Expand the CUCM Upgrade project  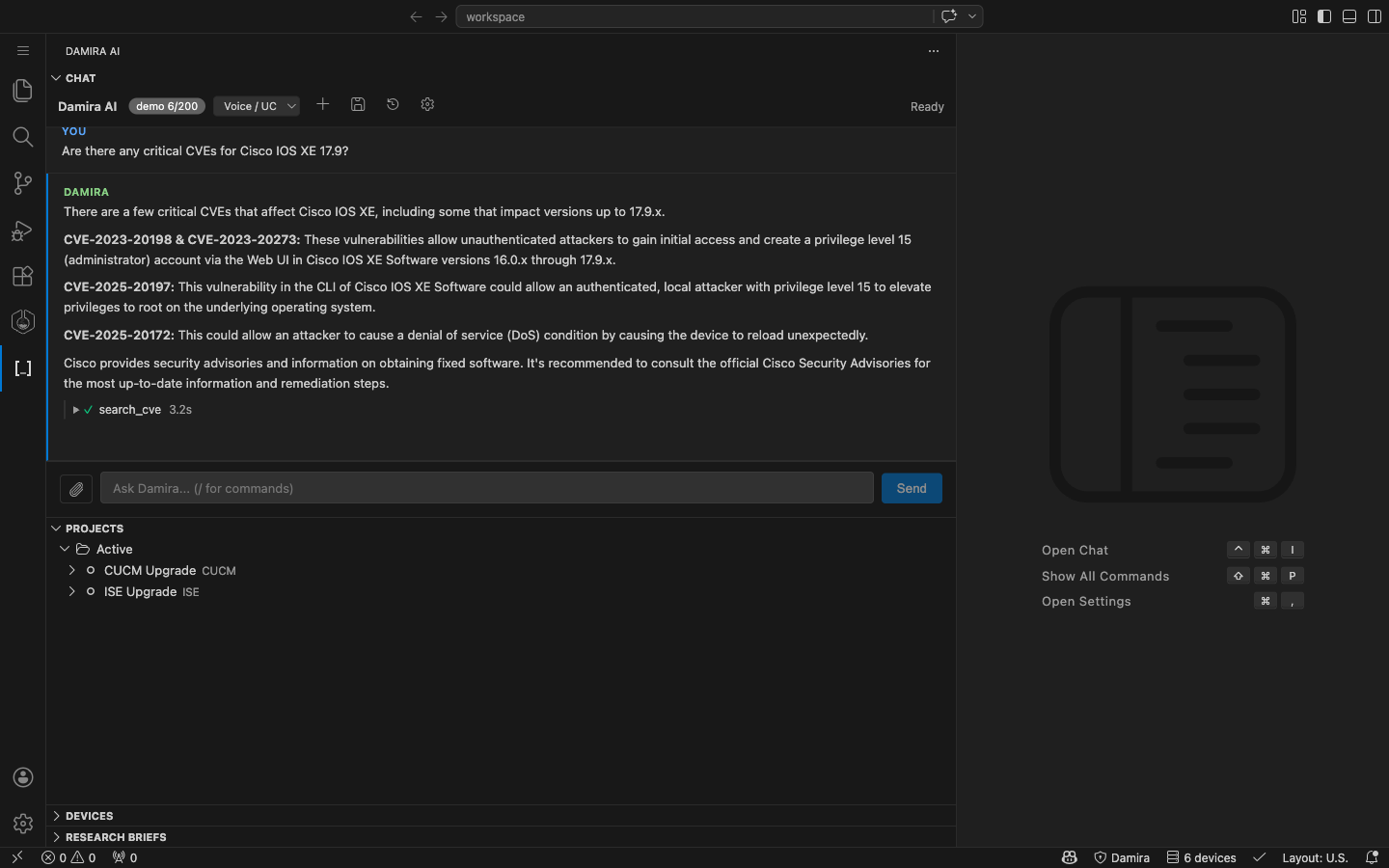pyautogui.click(x=72, y=570)
